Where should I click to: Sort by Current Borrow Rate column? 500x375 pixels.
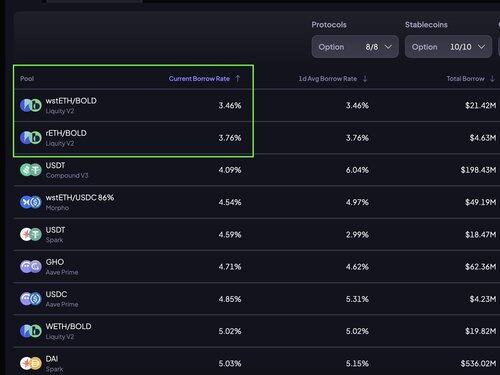(199, 79)
